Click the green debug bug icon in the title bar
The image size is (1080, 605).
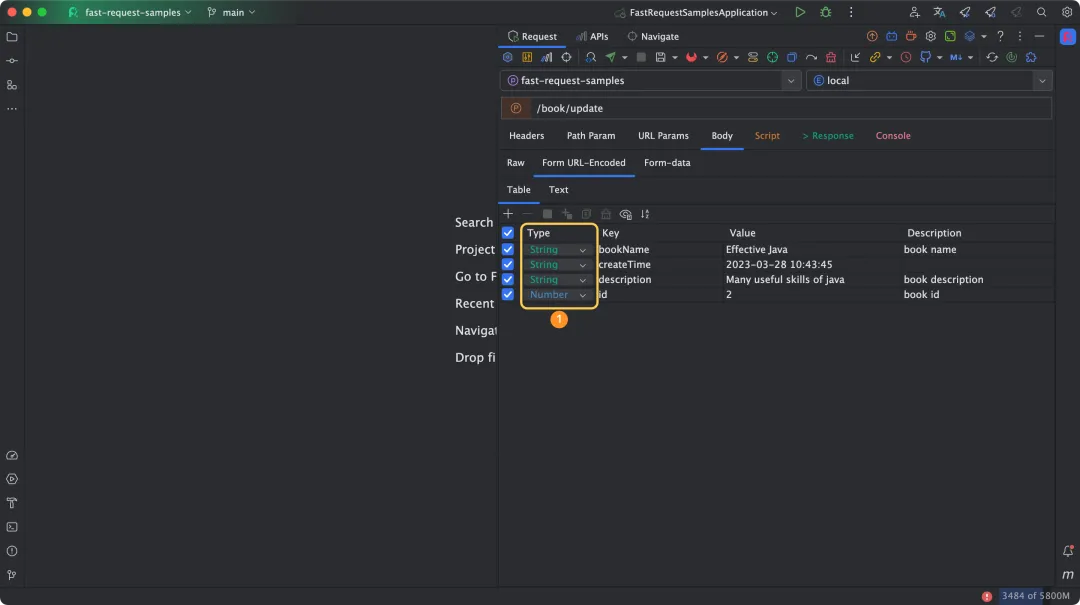(825, 12)
